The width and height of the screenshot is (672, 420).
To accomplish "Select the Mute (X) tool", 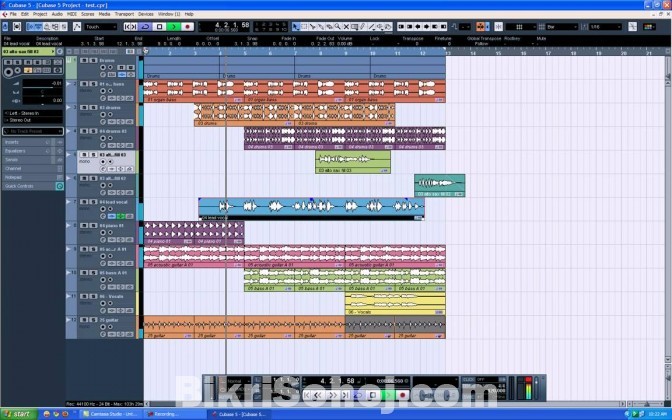I will 346,27.
